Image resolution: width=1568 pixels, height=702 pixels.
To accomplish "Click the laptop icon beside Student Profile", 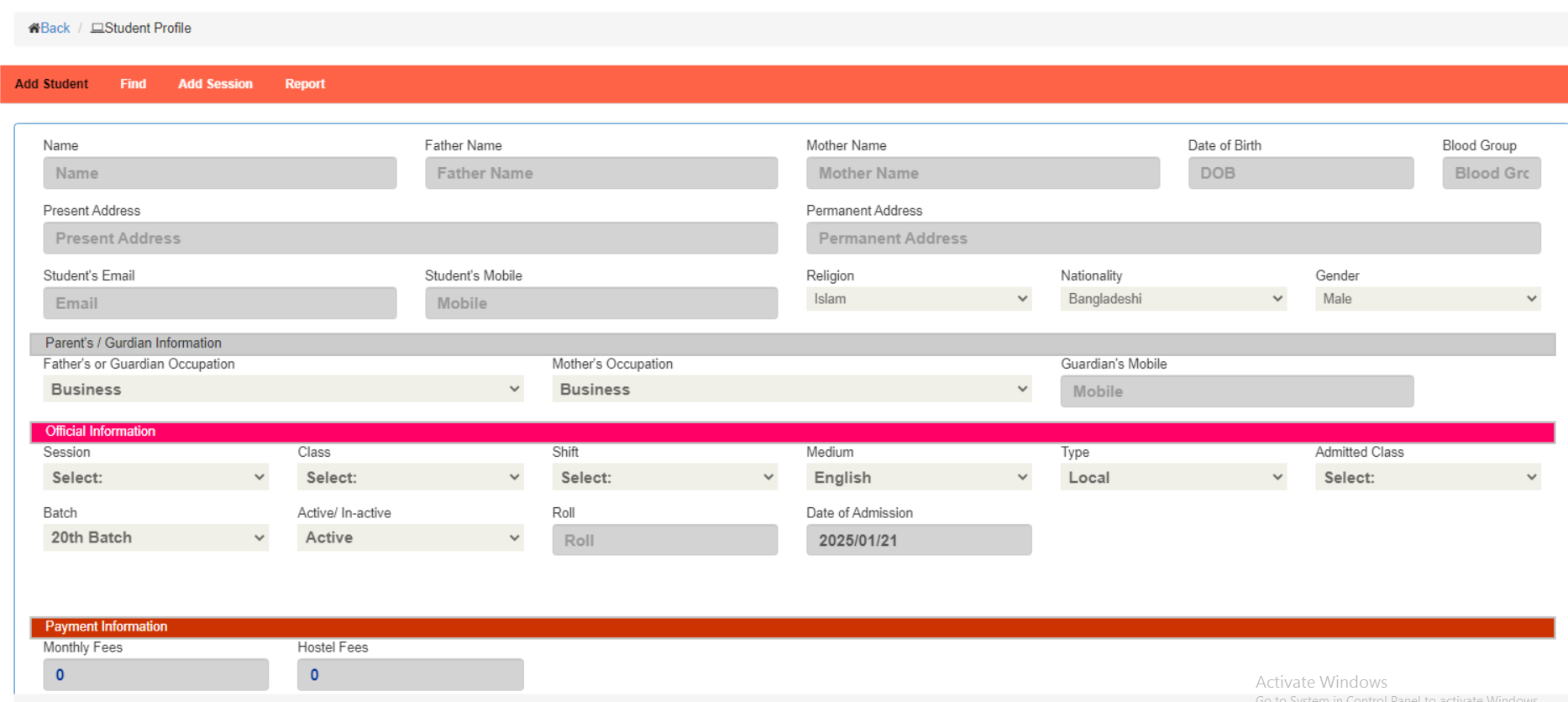I will click(x=97, y=28).
